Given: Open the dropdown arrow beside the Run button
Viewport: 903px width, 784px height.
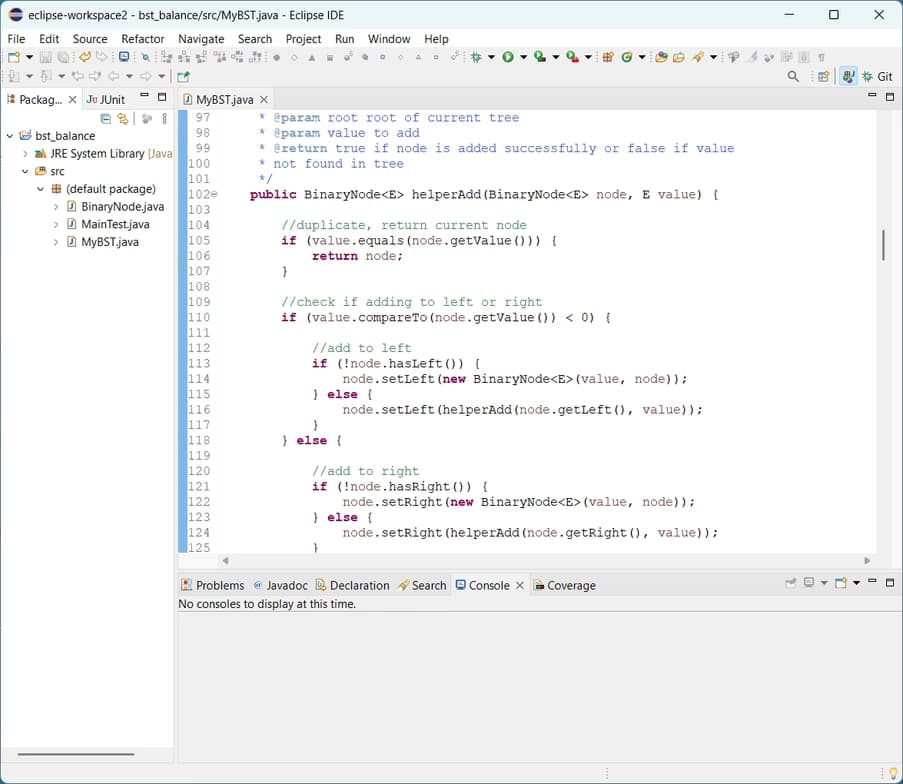Looking at the screenshot, I should pyautogui.click(x=522, y=57).
